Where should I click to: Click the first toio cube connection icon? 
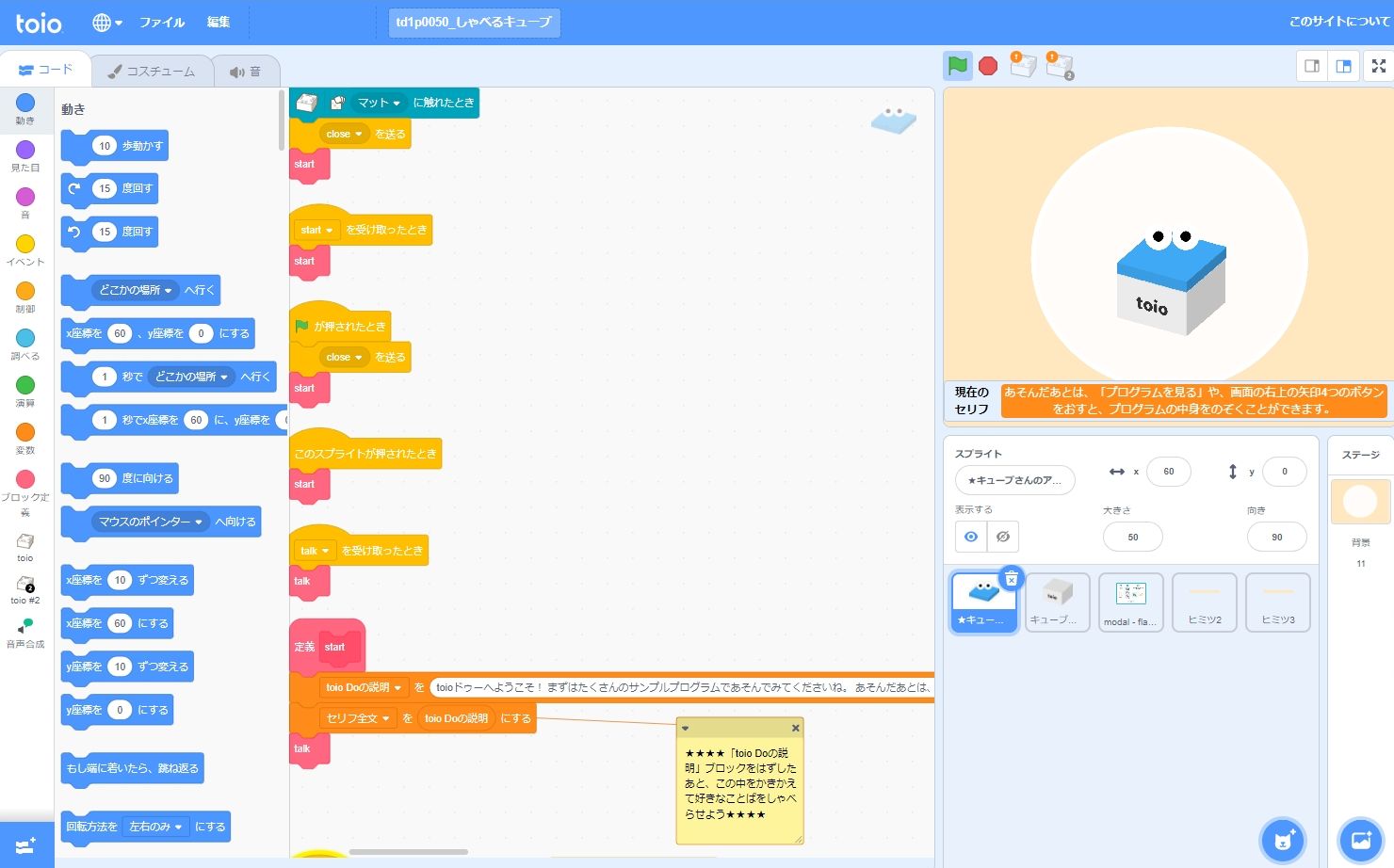tap(1023, 65)
